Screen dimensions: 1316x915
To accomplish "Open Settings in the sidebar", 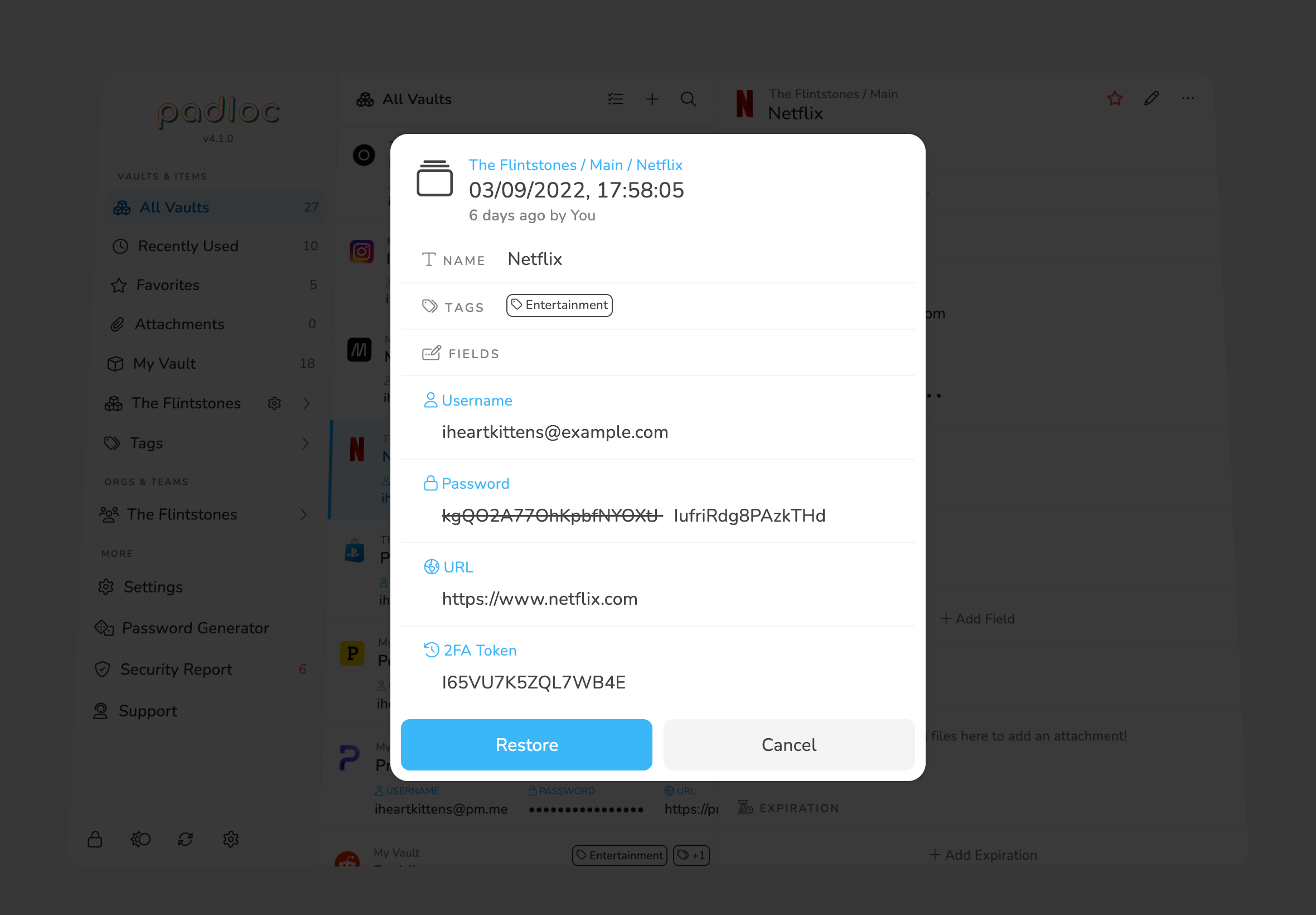I will point(201,587).
